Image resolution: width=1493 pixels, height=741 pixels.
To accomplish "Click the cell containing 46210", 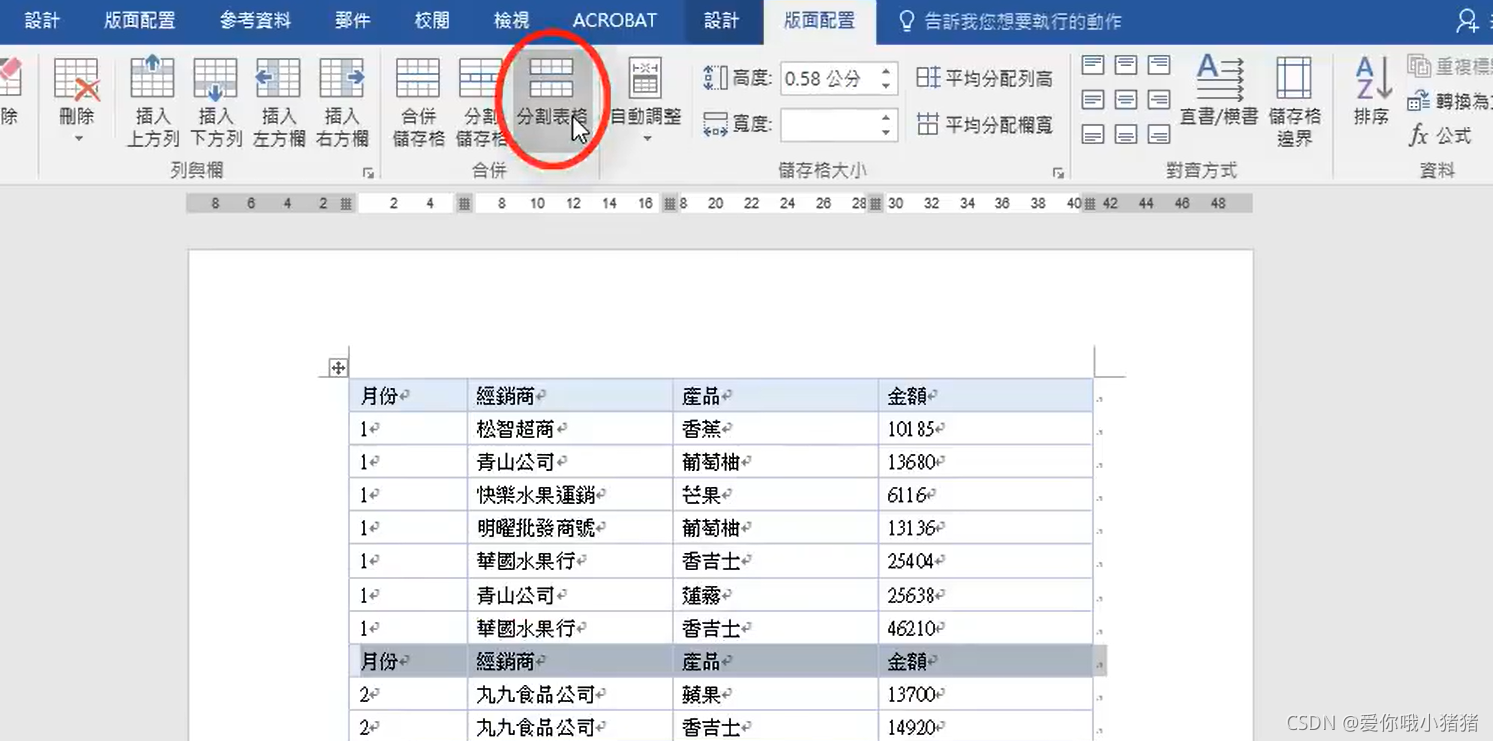I will click(x=985, y=628).
